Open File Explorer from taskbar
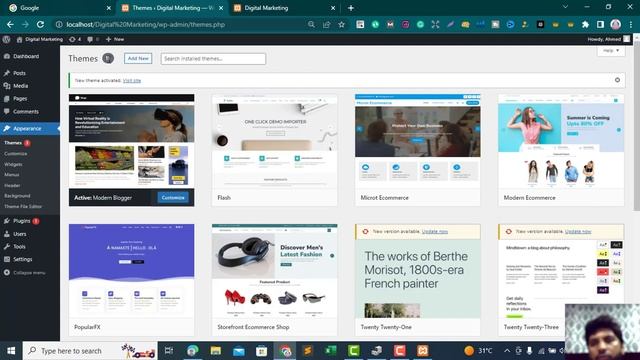This screenshot has width=640, height=360. tap(216, 351)
